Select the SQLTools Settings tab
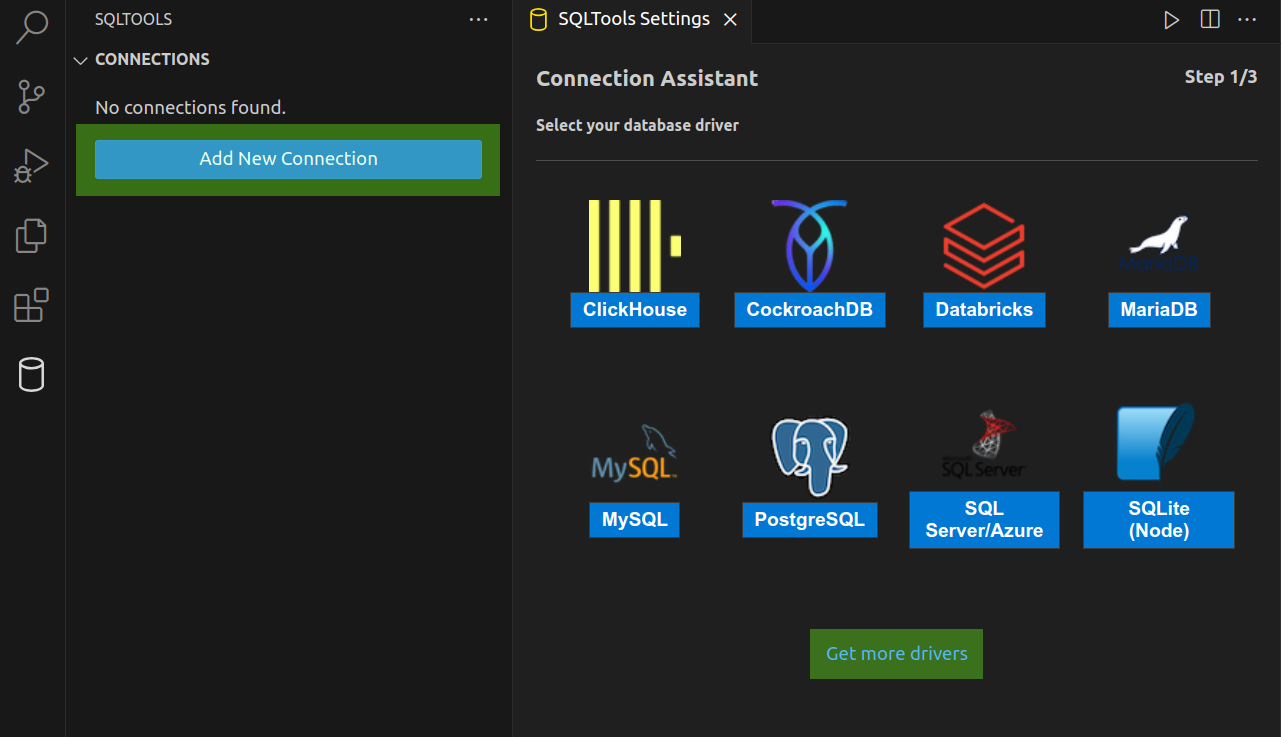 [x=634, y=19]
